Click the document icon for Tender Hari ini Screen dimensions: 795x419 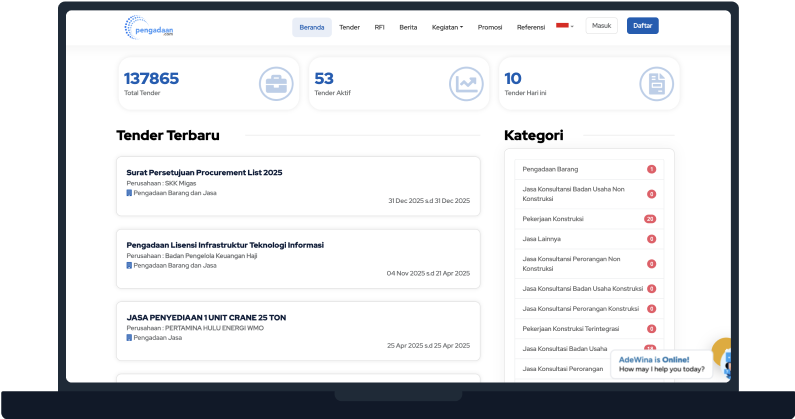[x=657, y=84]
